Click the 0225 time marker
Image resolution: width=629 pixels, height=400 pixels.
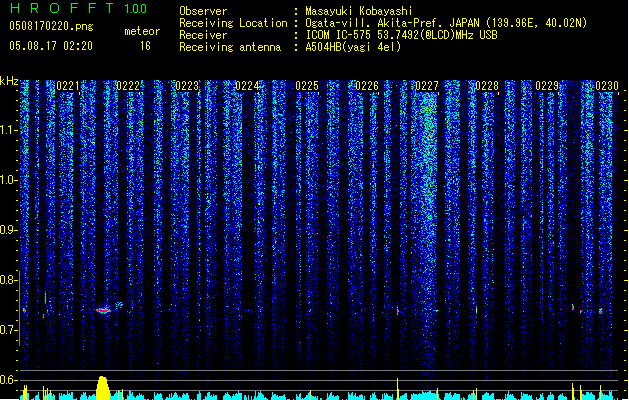coord(307,86)
